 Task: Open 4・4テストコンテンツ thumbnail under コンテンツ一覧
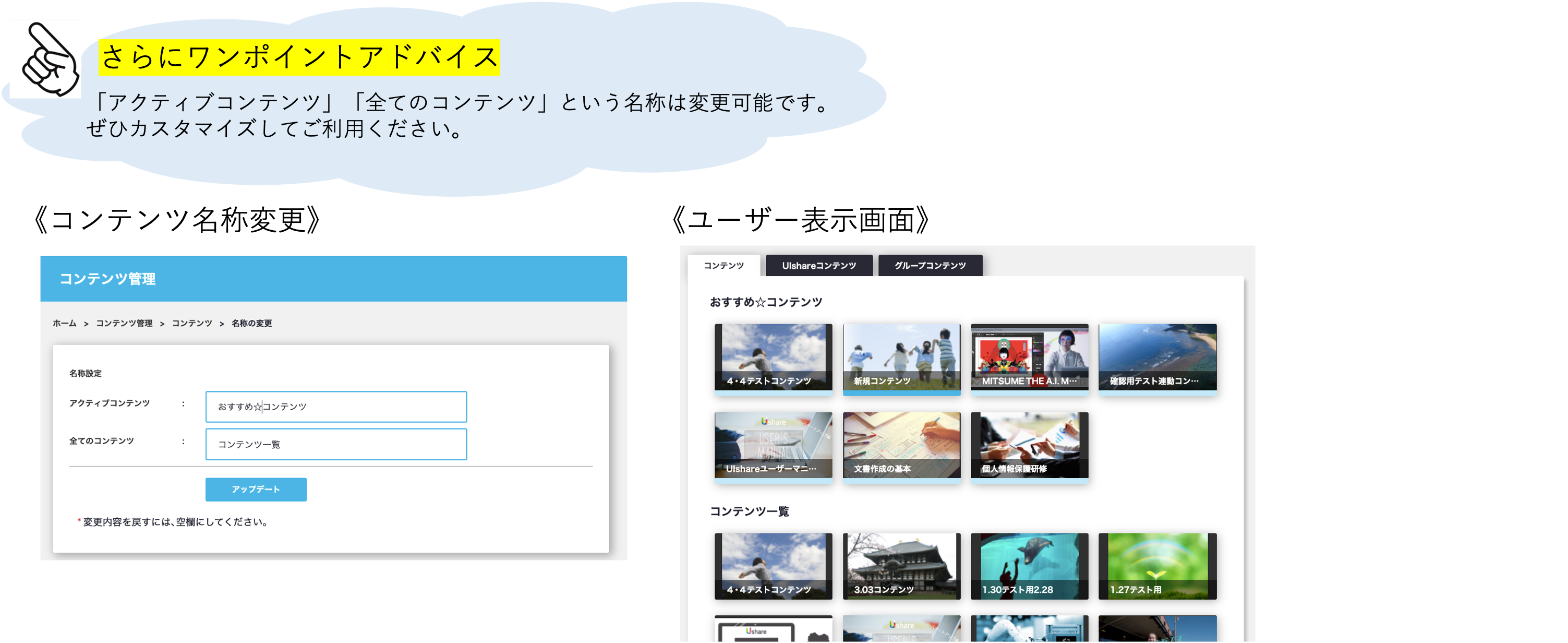click(x=773, y=566)
